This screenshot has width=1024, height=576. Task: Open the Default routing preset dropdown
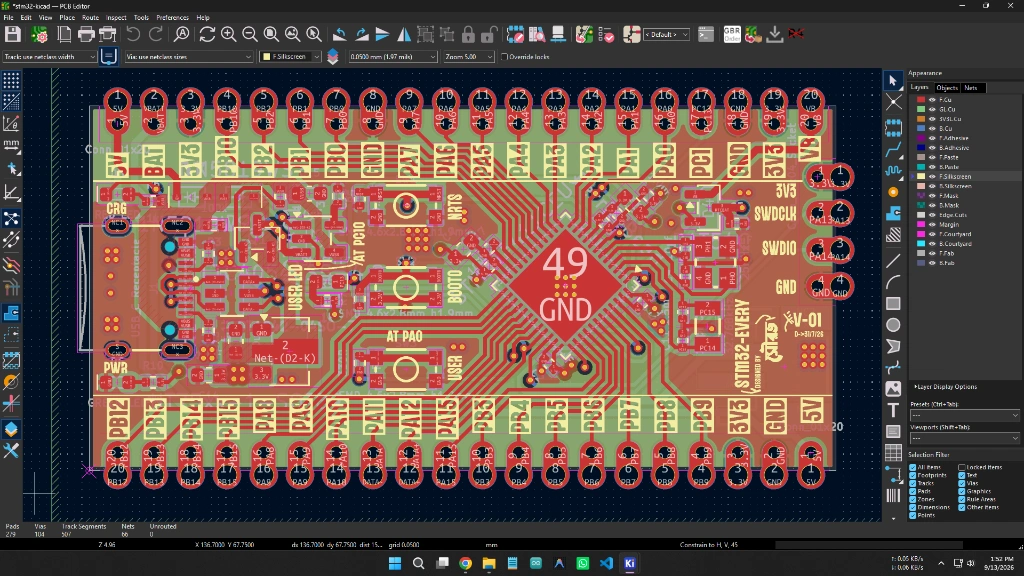tap(666, 35)
